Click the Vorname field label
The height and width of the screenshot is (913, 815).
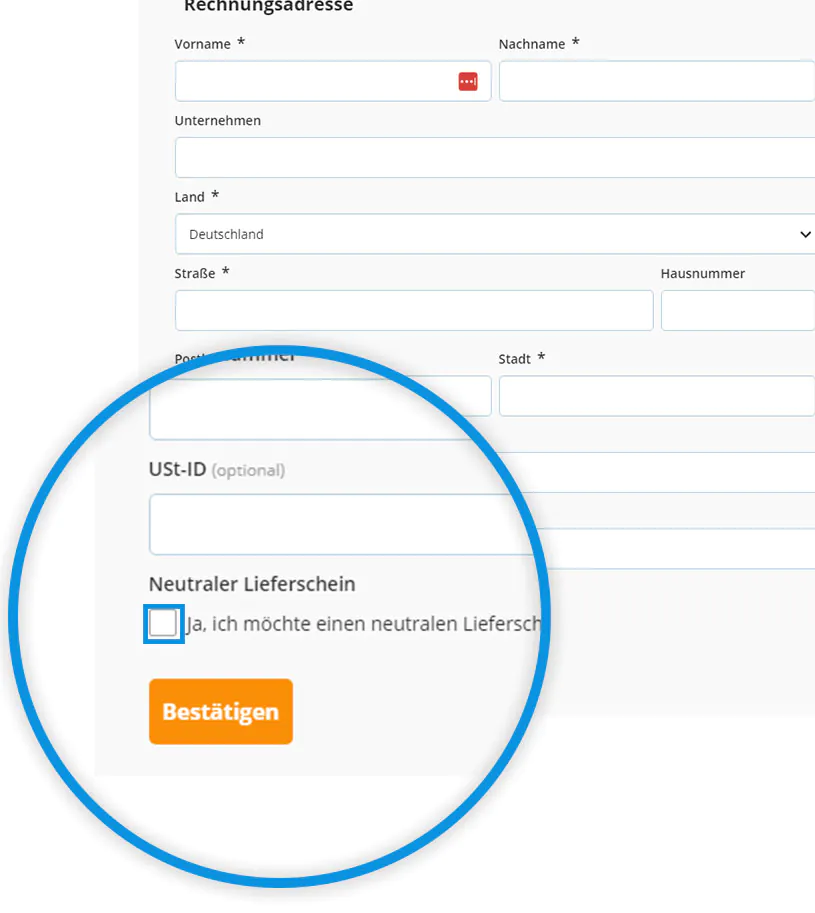[x=203, y=44]
